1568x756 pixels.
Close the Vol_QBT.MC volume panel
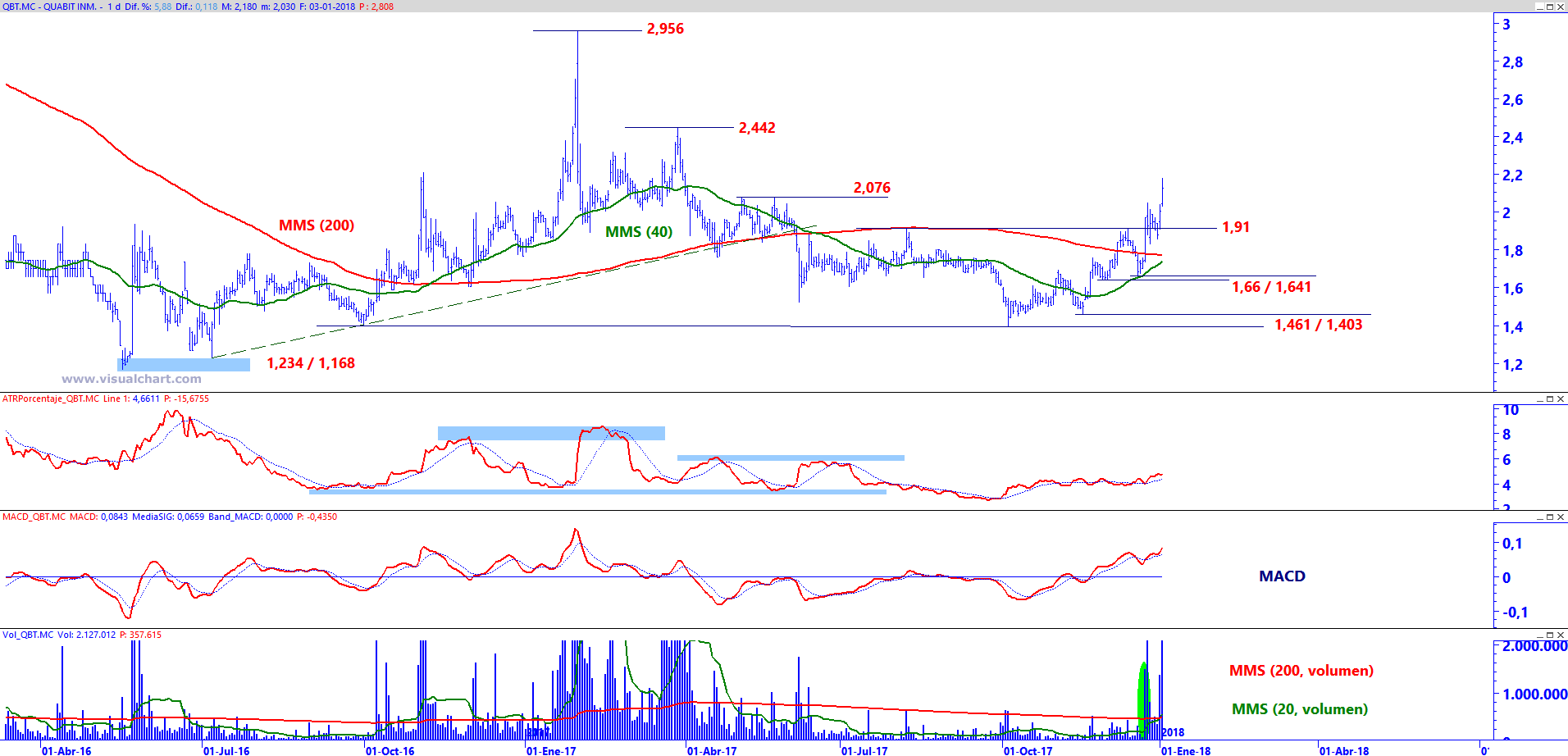click(x=1561, y=635)
